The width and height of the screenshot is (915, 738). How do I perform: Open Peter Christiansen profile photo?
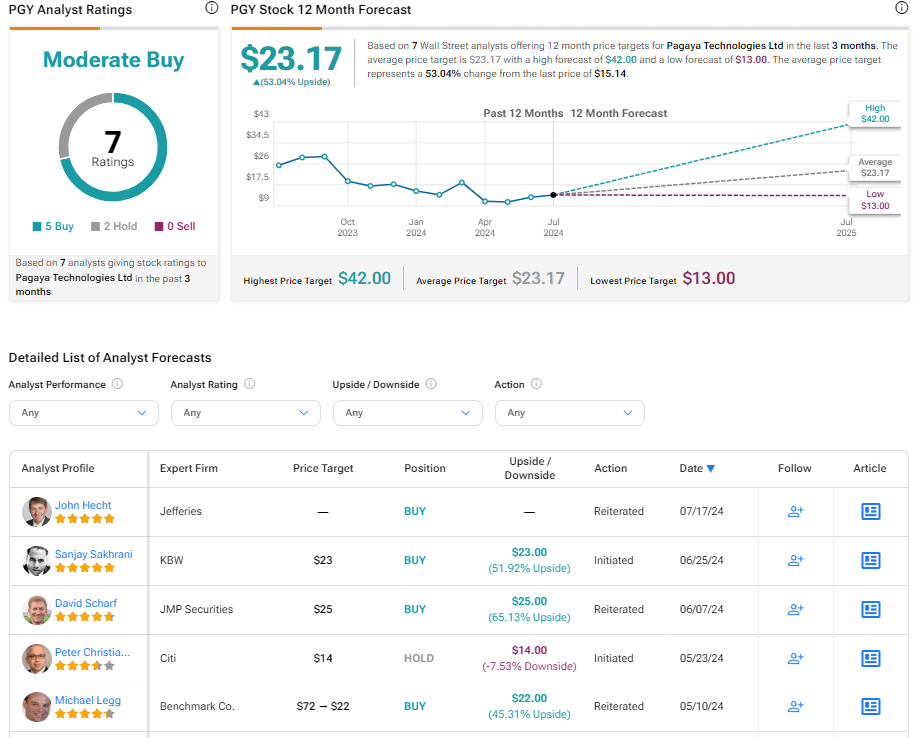tap(37, 659)
